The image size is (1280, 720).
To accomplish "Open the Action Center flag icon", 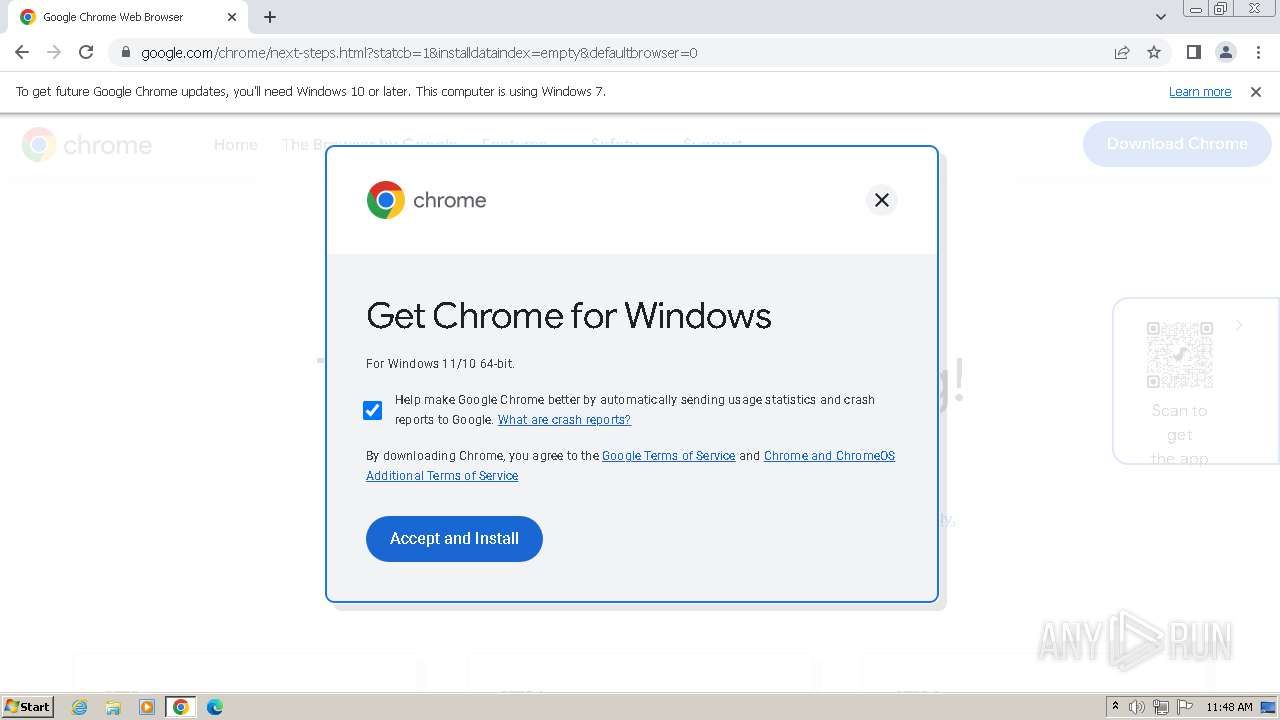I will click(1185, 707).
